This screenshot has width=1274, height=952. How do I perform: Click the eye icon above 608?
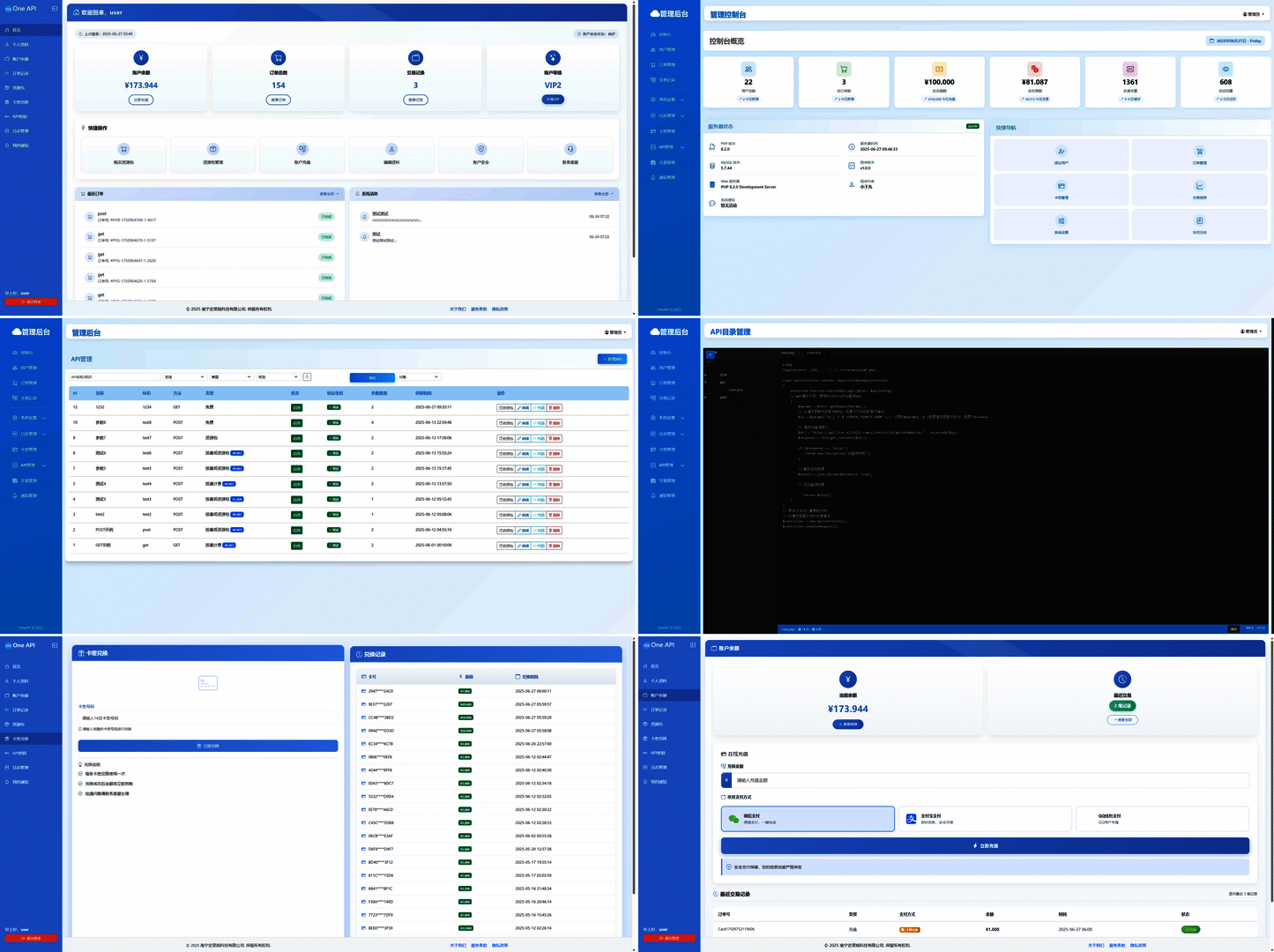click(1226, 69)
